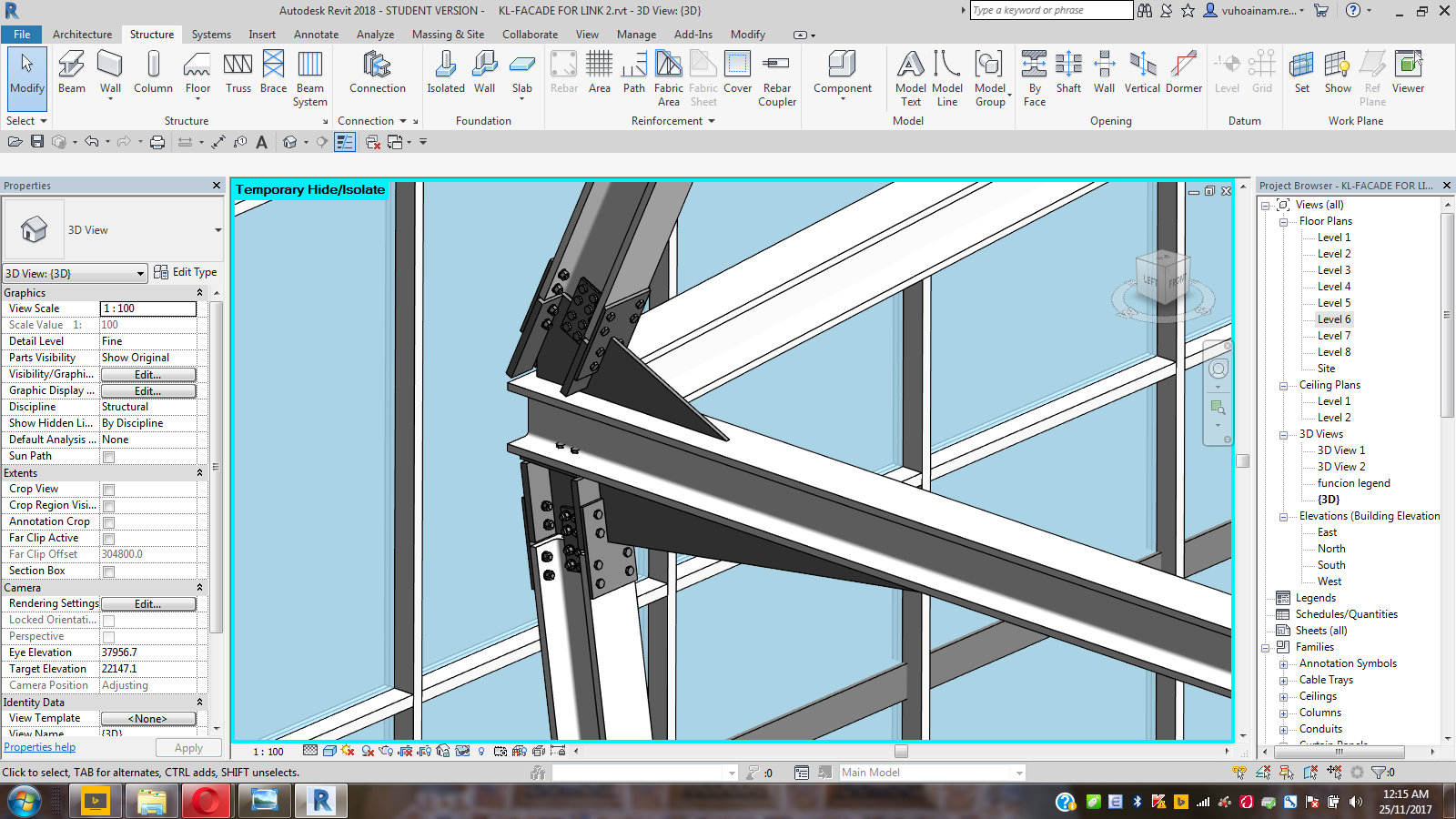This screenshot has width=1456, height=819.
Task: Open the Rebar Coupler tool
Action: pyautogui.click(x=777, y=78)
